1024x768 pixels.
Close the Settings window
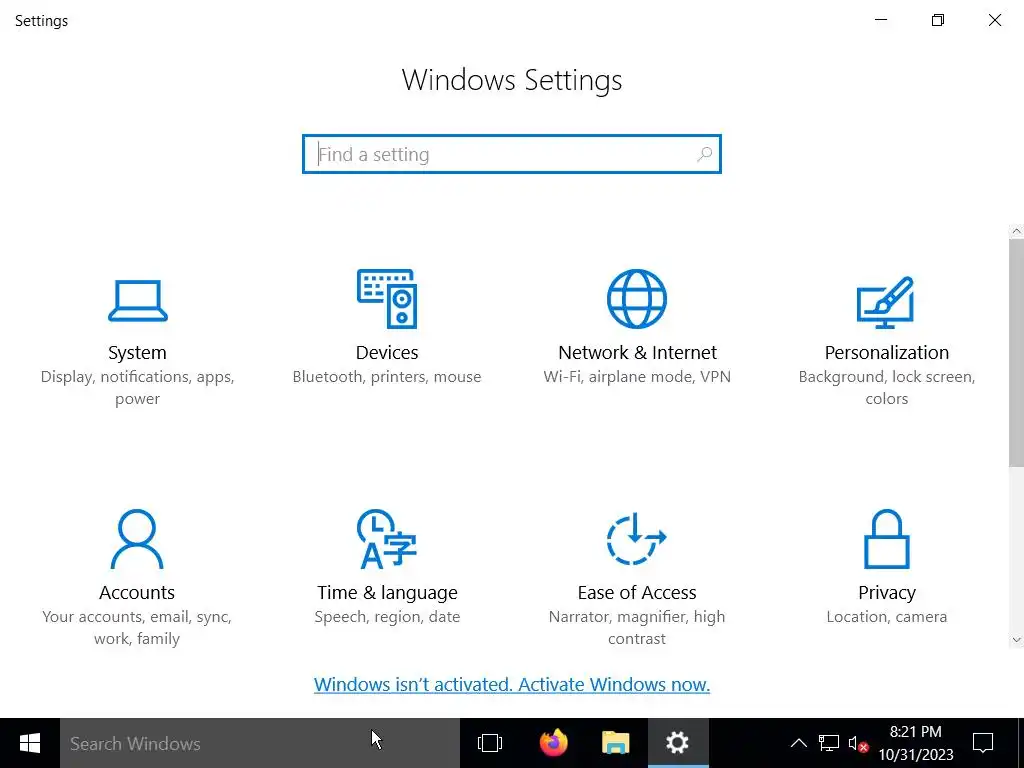point(995,20)
